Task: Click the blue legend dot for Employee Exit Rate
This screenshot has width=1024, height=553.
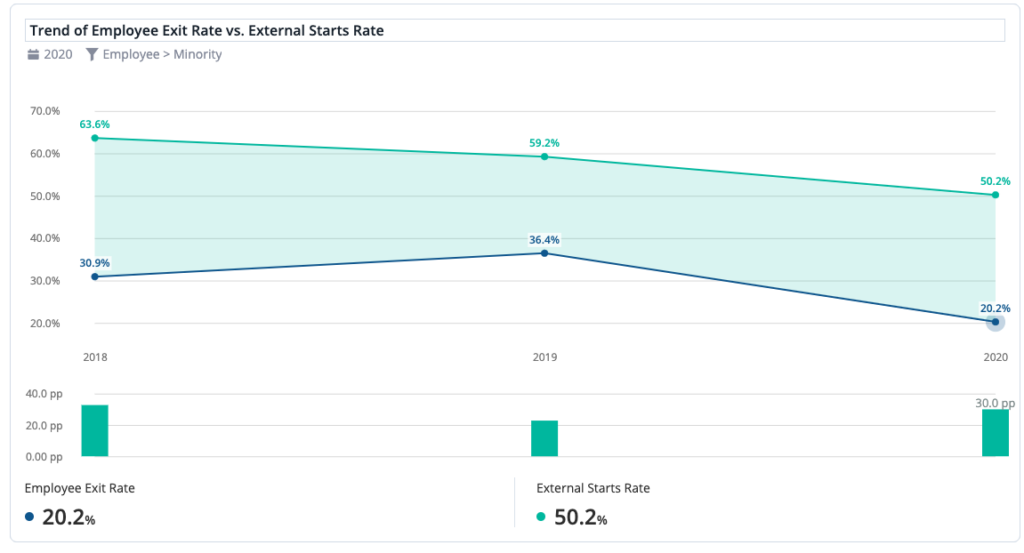Action: [29, 516]
